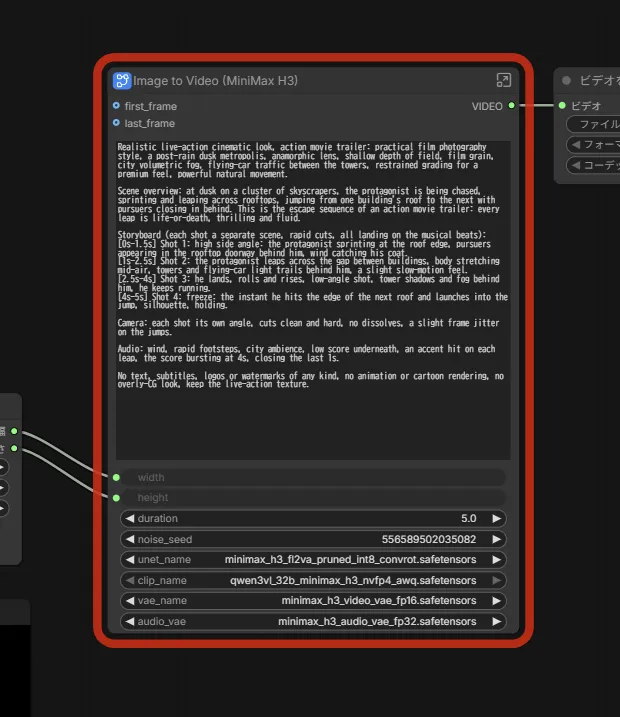Select previous clip_name model
Image resolution: width=620 pixels, height=717 pixels.
click(130, 580)
